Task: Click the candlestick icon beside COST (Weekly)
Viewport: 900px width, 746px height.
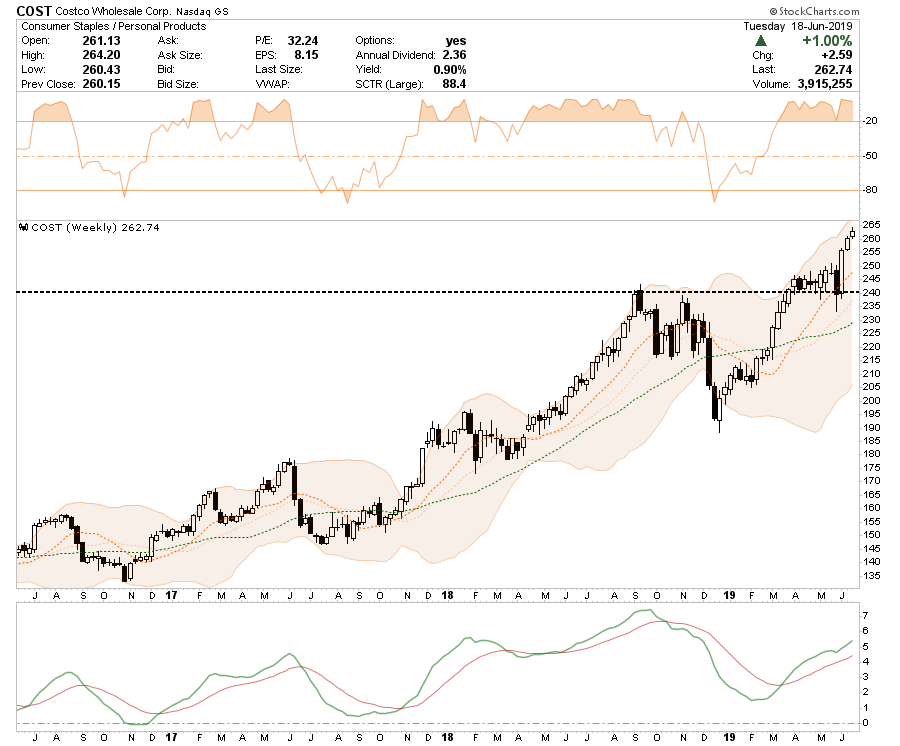Action: pos(24,227)
